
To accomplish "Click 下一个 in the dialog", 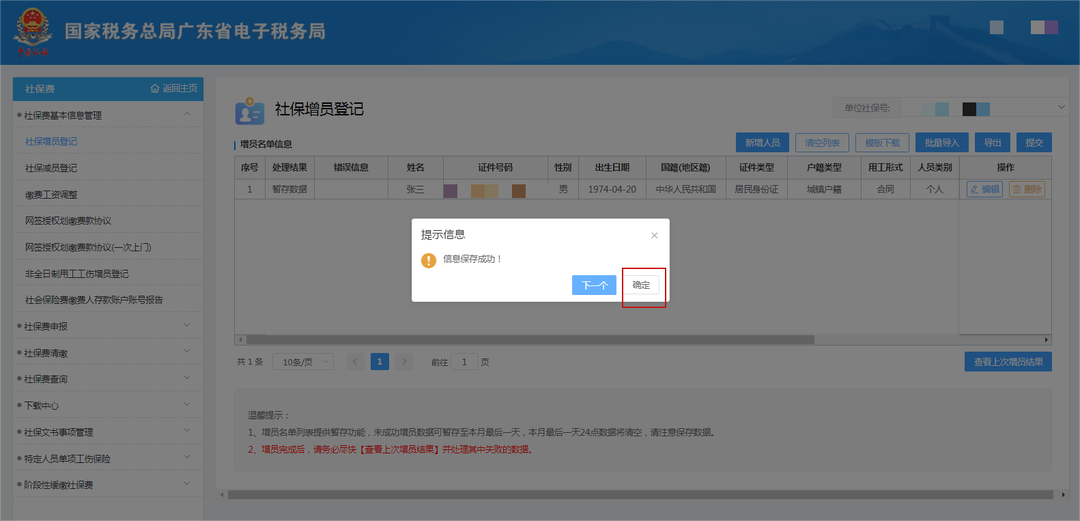I will point(594,285).
